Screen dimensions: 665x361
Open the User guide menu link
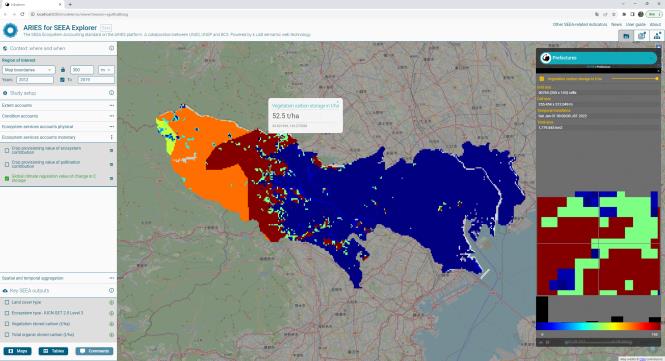click(x=635, y=25)
